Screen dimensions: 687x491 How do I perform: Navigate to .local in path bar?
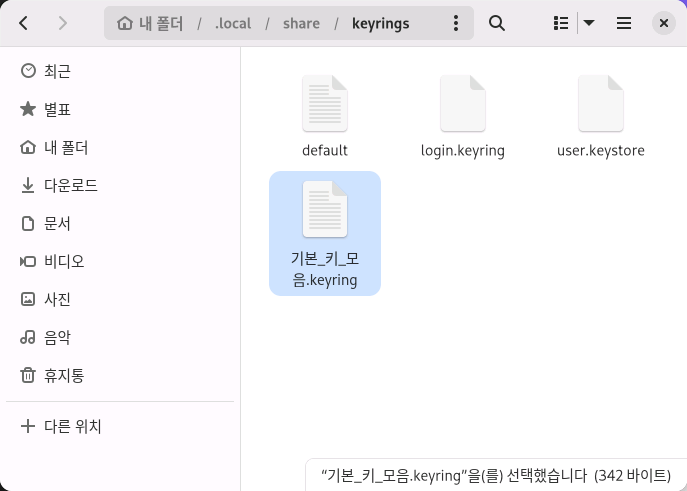click(x=233, y=23)
